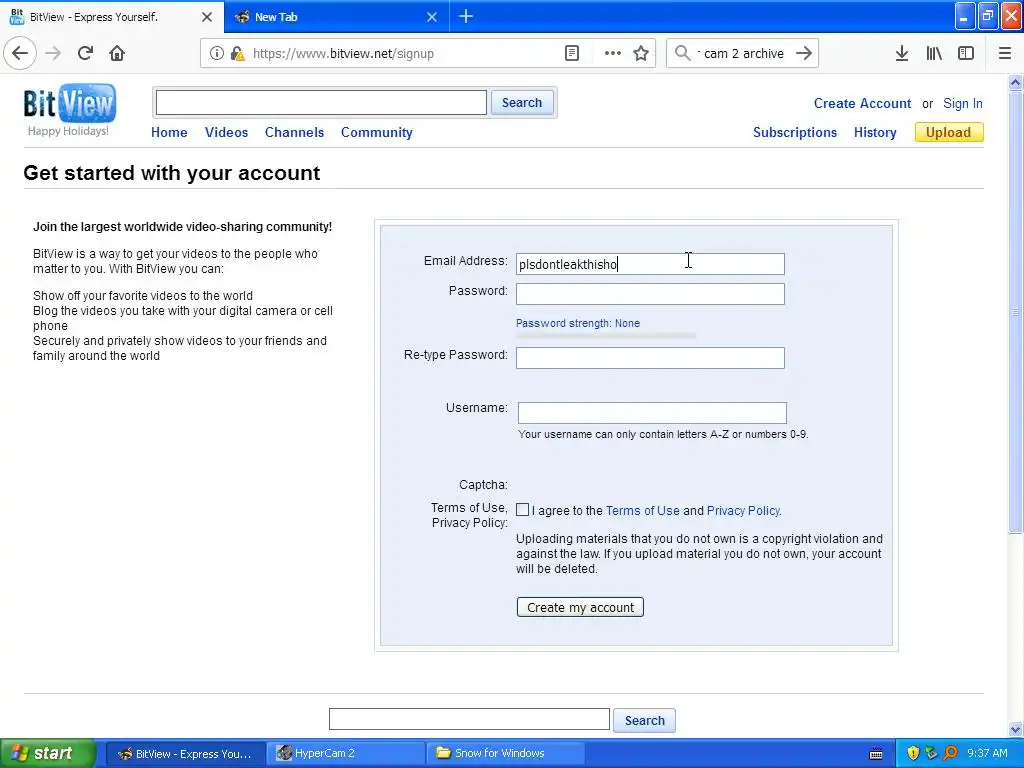Open the Windows start button
Viewport: 1024px width, 768px height.
(47, 753)
